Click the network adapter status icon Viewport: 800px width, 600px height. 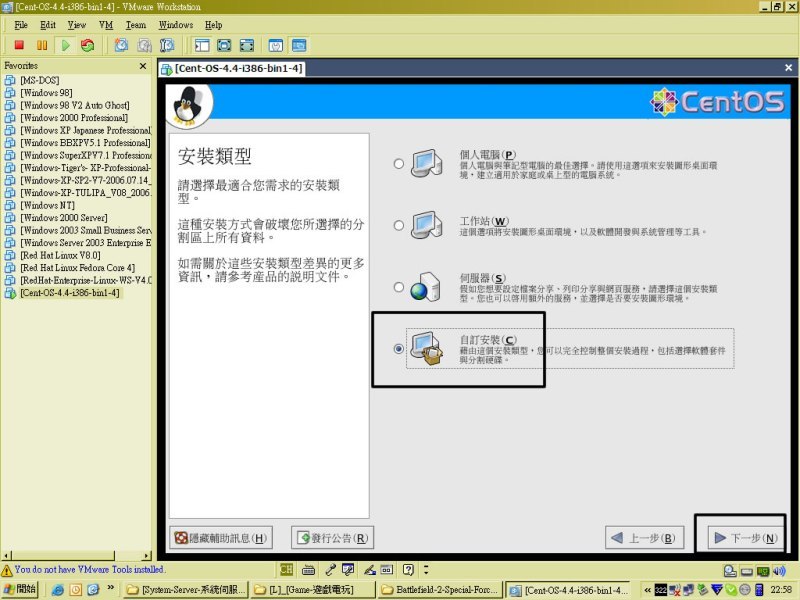763,571
